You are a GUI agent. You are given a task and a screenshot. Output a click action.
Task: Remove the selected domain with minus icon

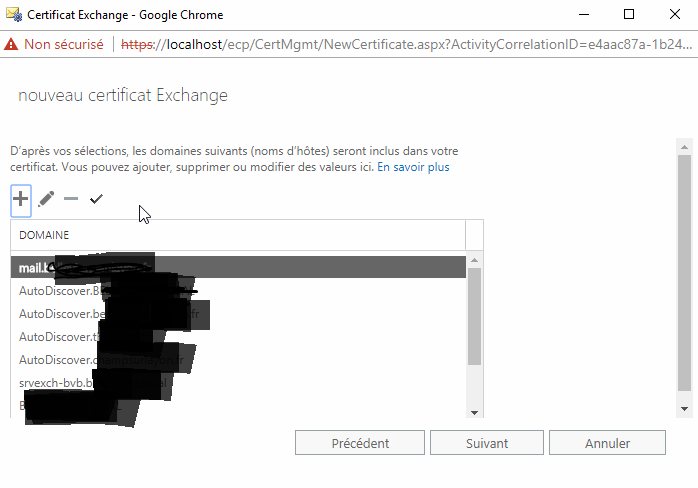(71, 199)
